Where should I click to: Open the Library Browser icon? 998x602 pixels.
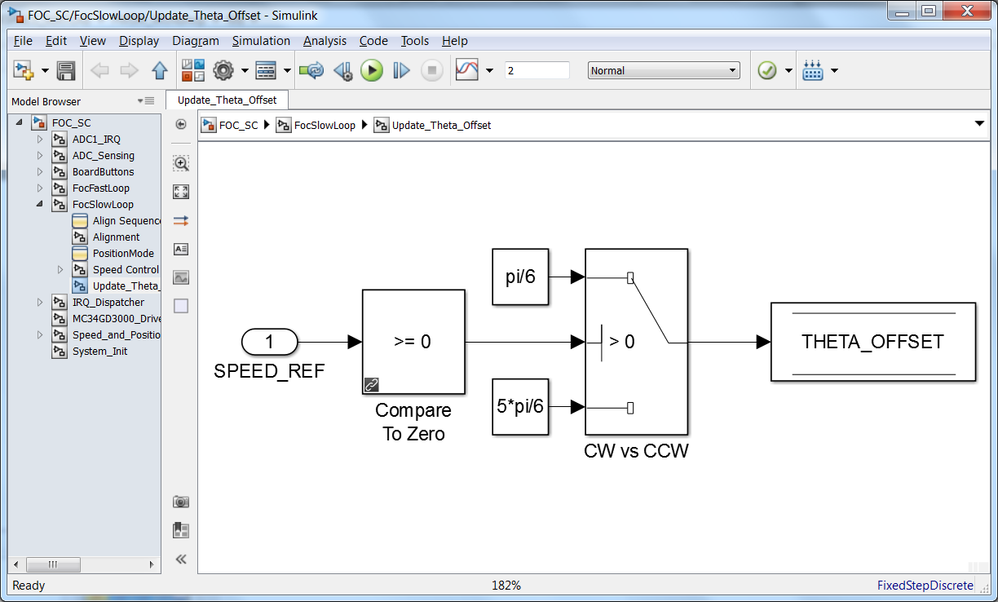click(193, 70)
